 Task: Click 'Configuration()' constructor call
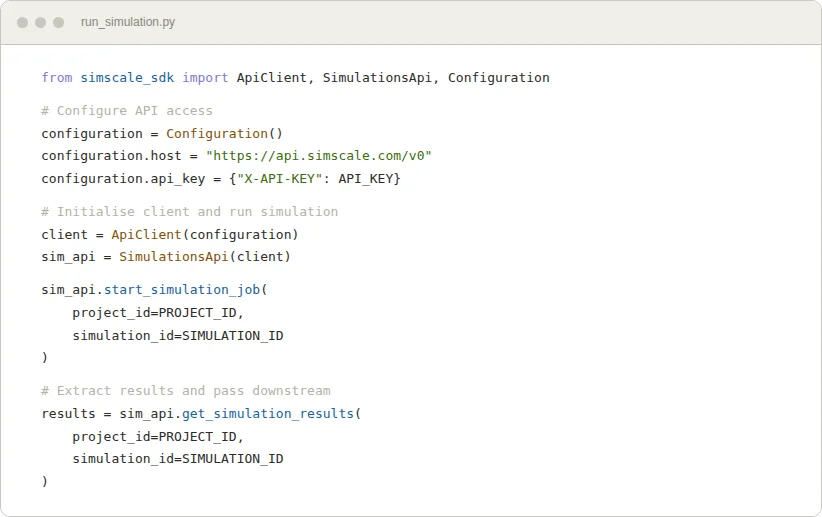(x=224, y=134)
